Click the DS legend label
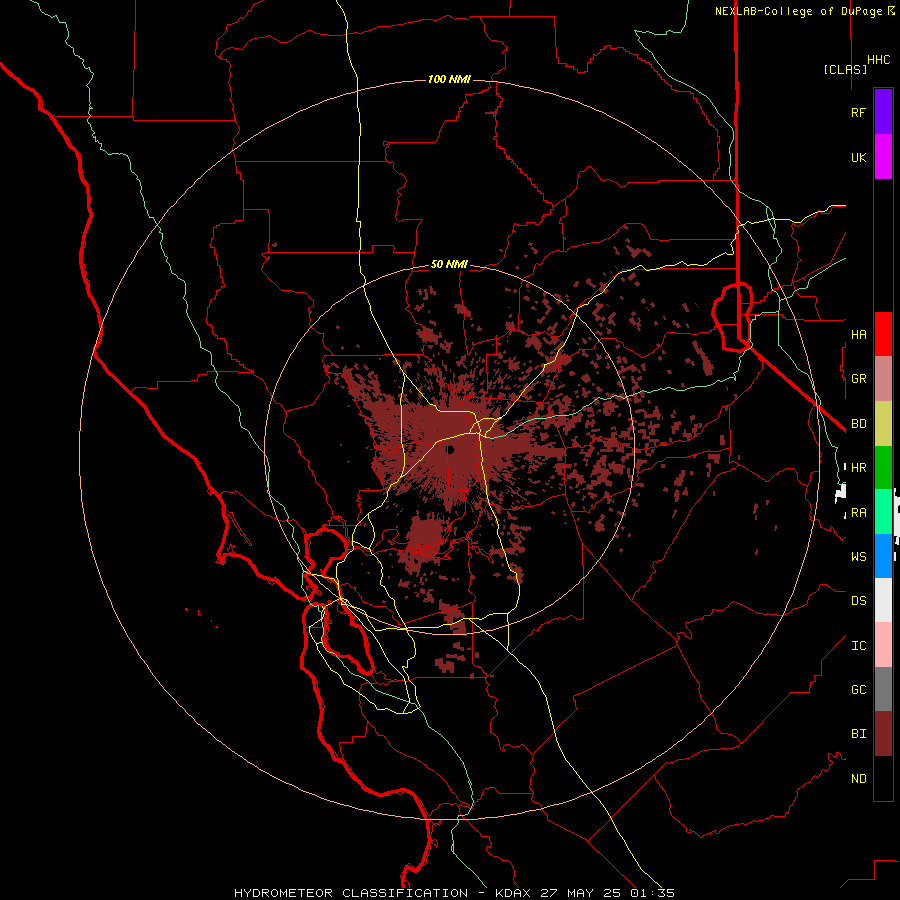This screenshot has width=900, height=900. (x=858, y=601)
